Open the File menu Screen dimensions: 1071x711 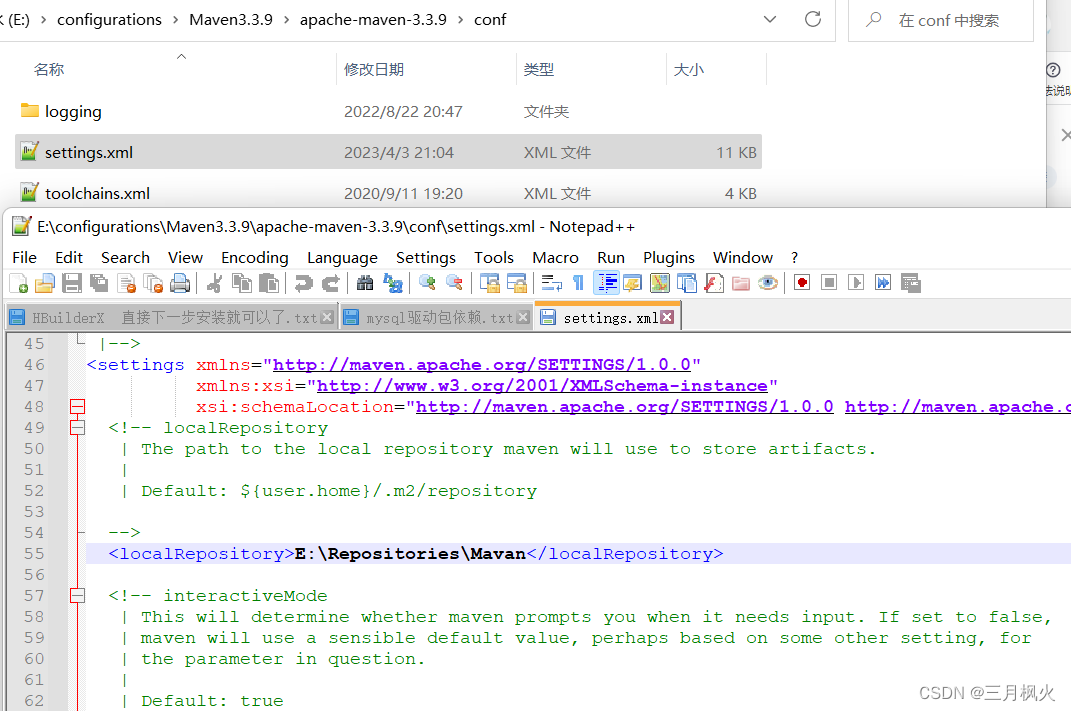coord(25,257)
